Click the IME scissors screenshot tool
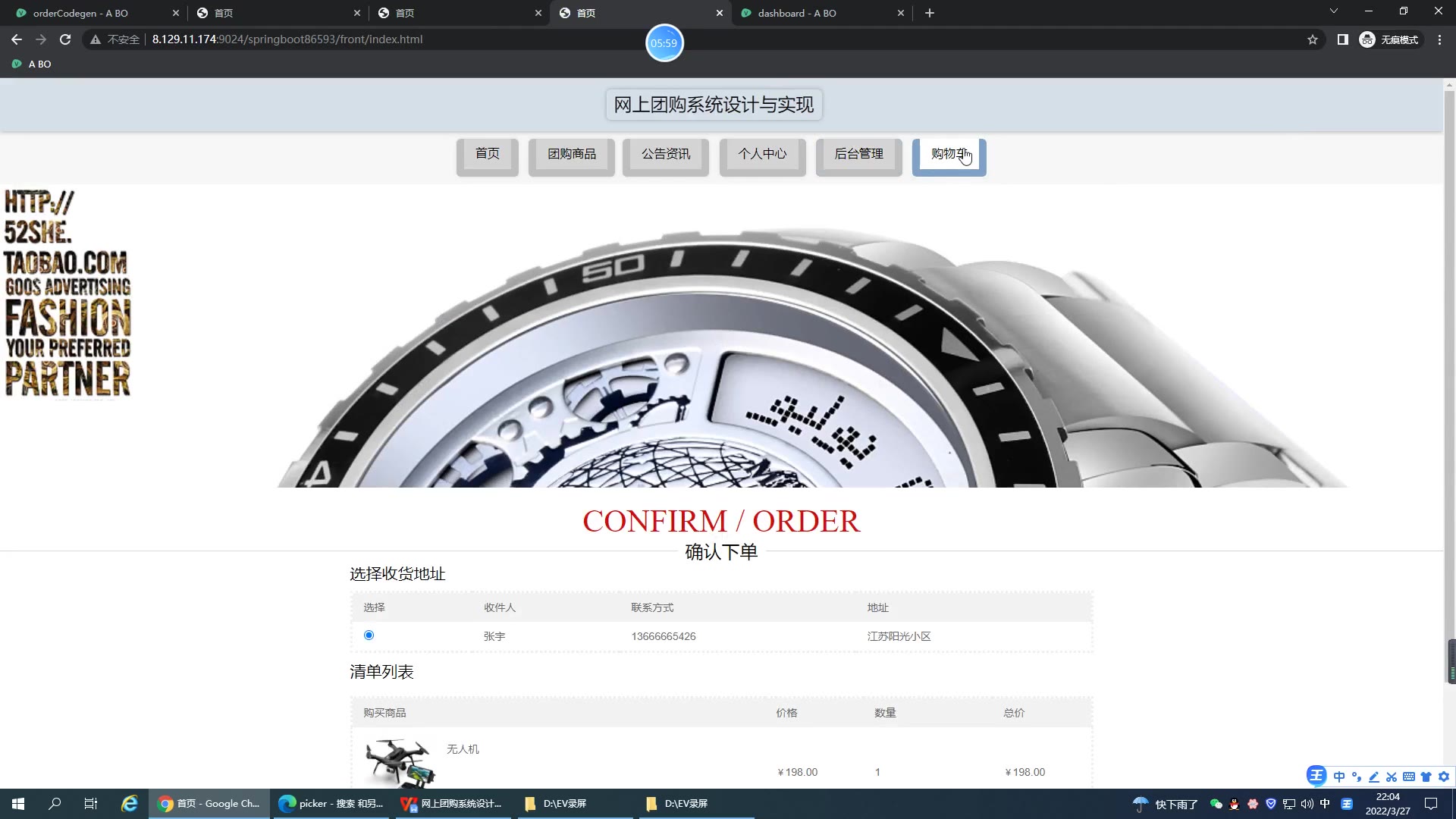The width and height of the screenshot is (1456, 819). click(x=1392, y=777)
